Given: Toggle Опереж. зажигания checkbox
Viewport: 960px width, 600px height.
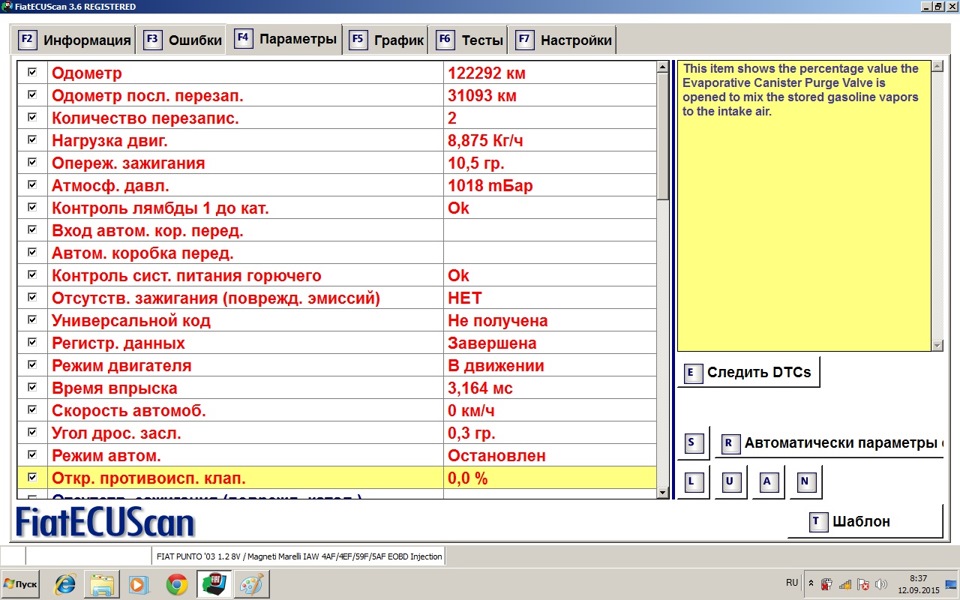Looking at the screenshot, I should coord(32,162).
